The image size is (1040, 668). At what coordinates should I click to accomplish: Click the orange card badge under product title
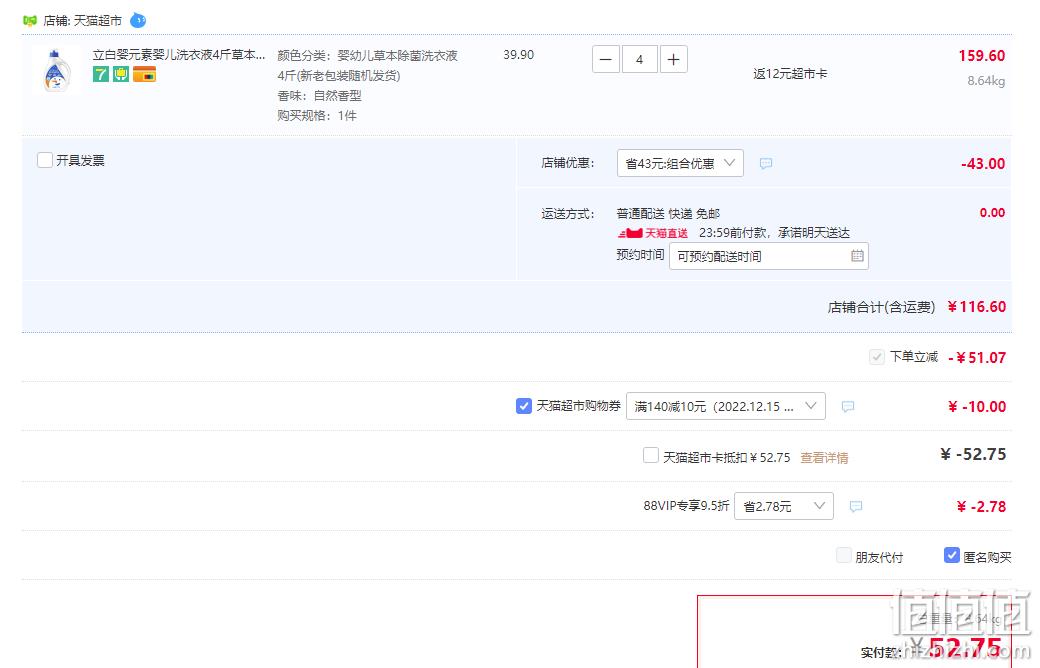pos(144,74)
